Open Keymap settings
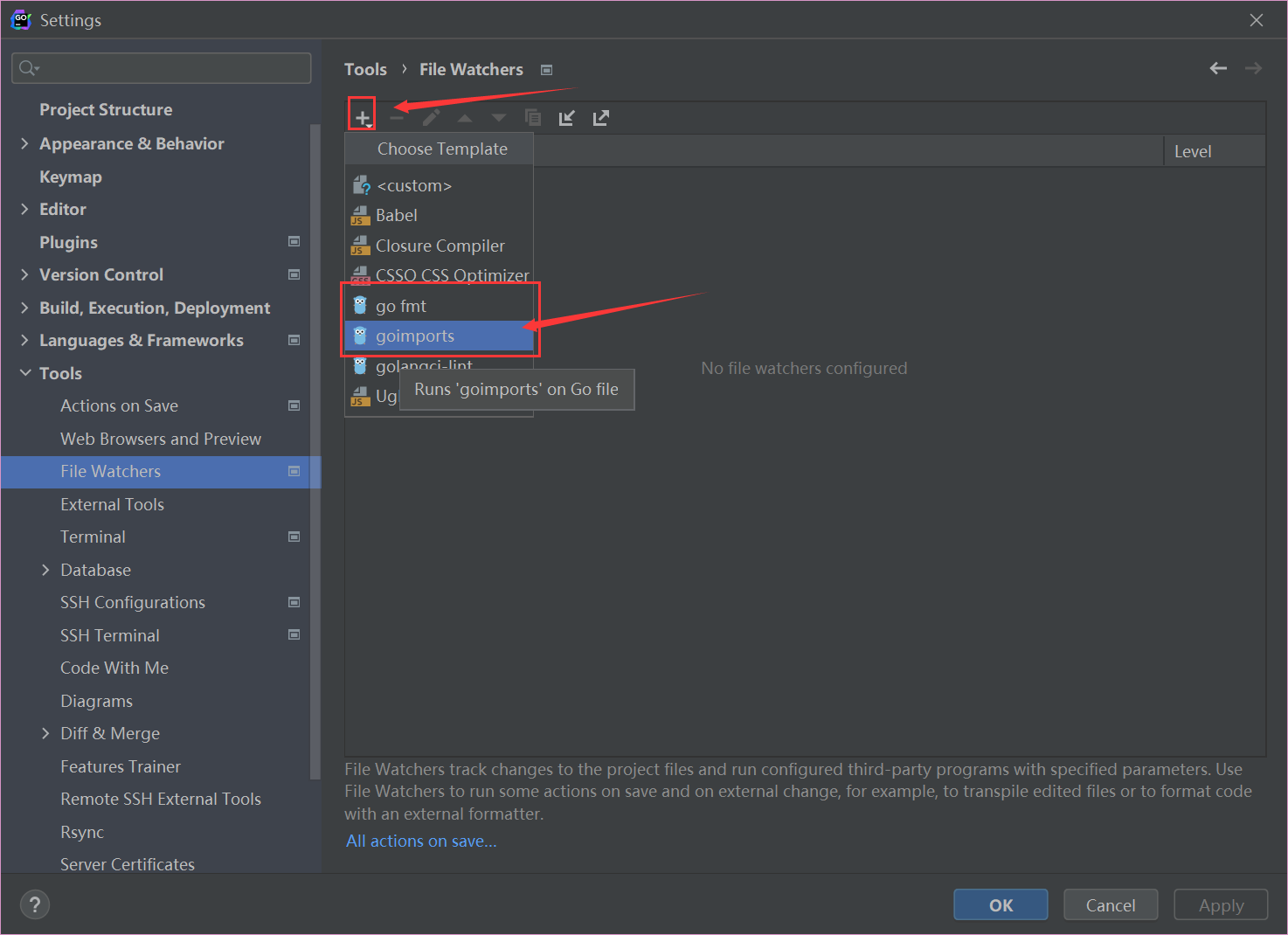Screen dimensions: 1288x935 [x=71, y=177]
